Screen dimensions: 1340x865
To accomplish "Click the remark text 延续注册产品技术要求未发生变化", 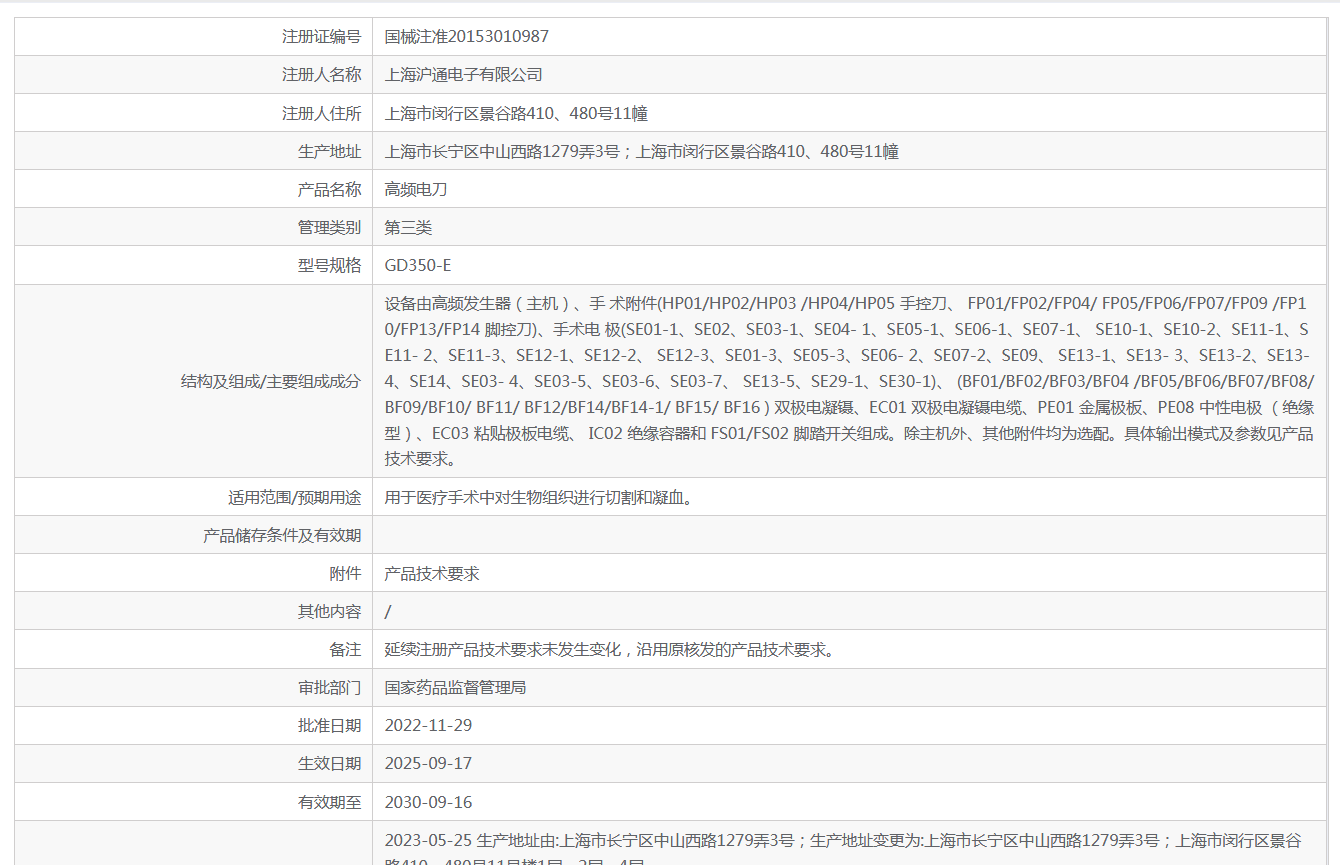I will tap(609, 649).
